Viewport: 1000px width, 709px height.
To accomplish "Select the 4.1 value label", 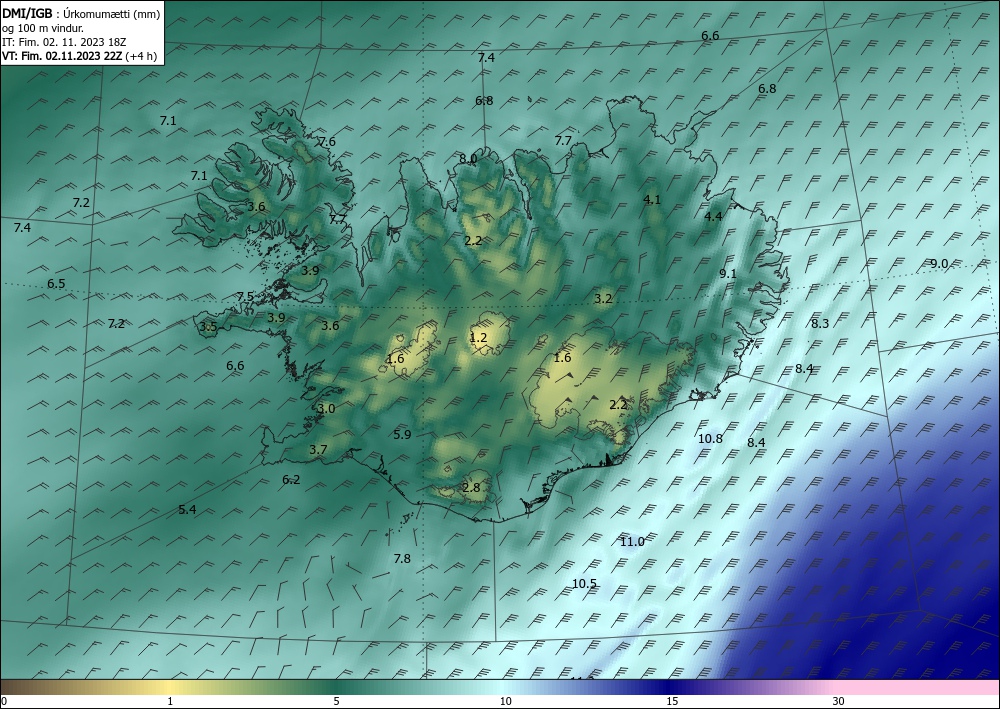I will [x=652, y=200].
